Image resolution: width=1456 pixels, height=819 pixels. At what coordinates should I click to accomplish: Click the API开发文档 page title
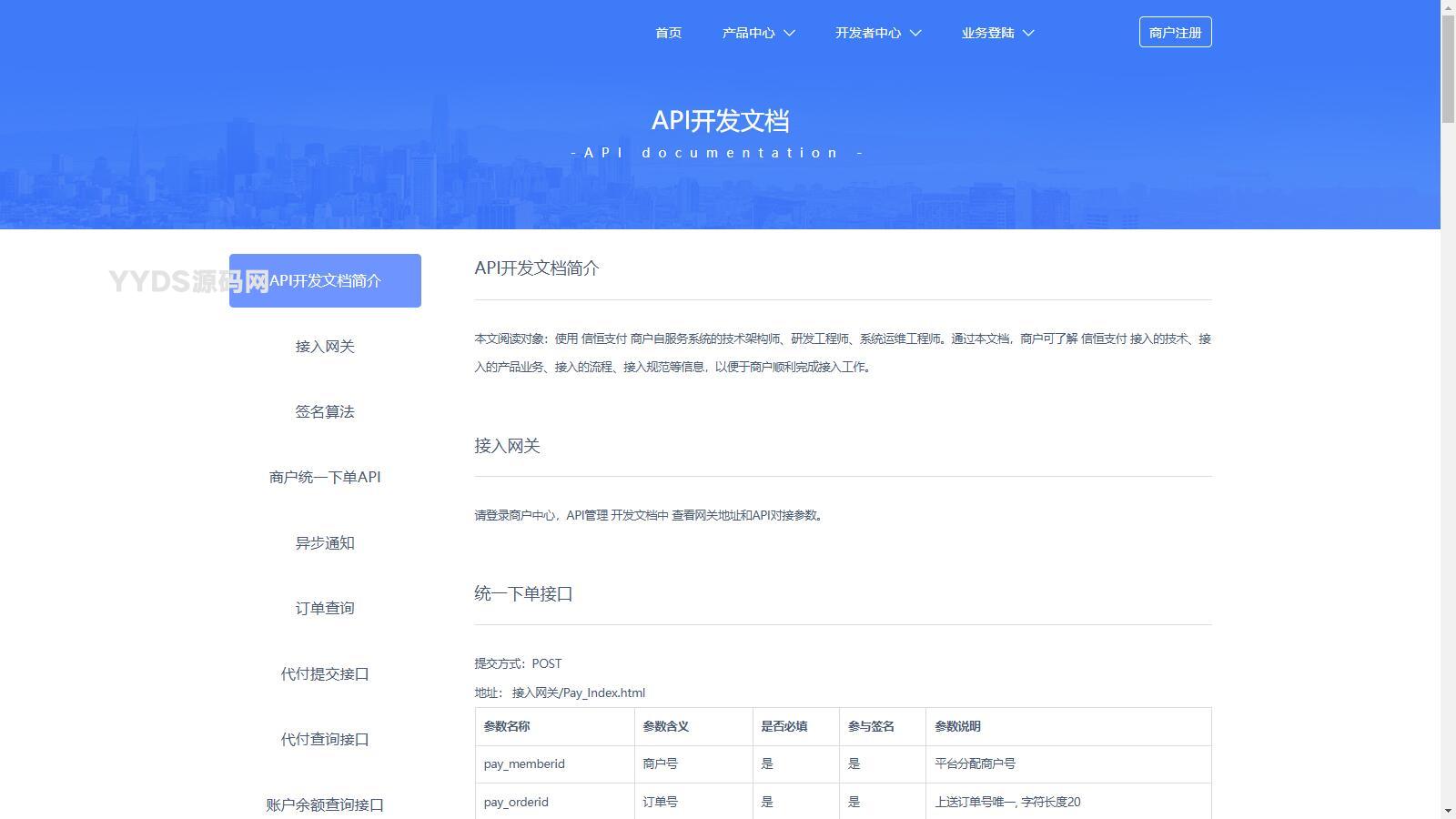pyautogui.click(x=720, y=120)
